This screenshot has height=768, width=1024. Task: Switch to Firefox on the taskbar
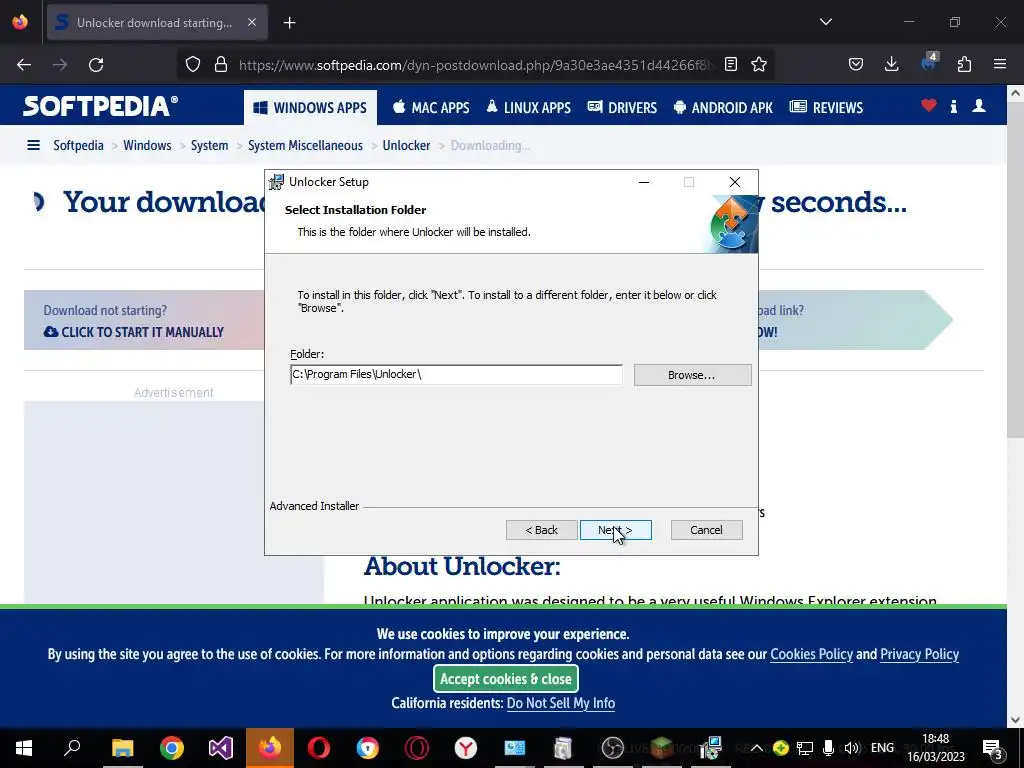click(x=270, y=748)
